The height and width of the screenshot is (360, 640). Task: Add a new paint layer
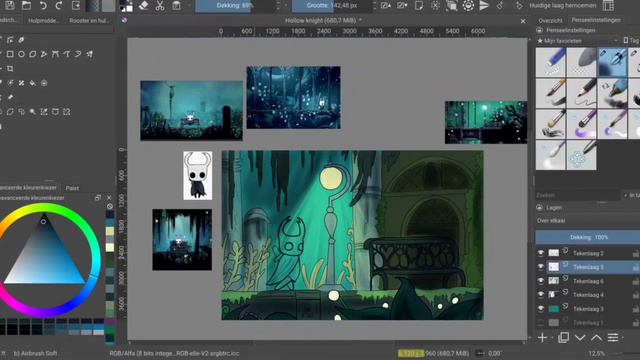[x=542, y=338]
